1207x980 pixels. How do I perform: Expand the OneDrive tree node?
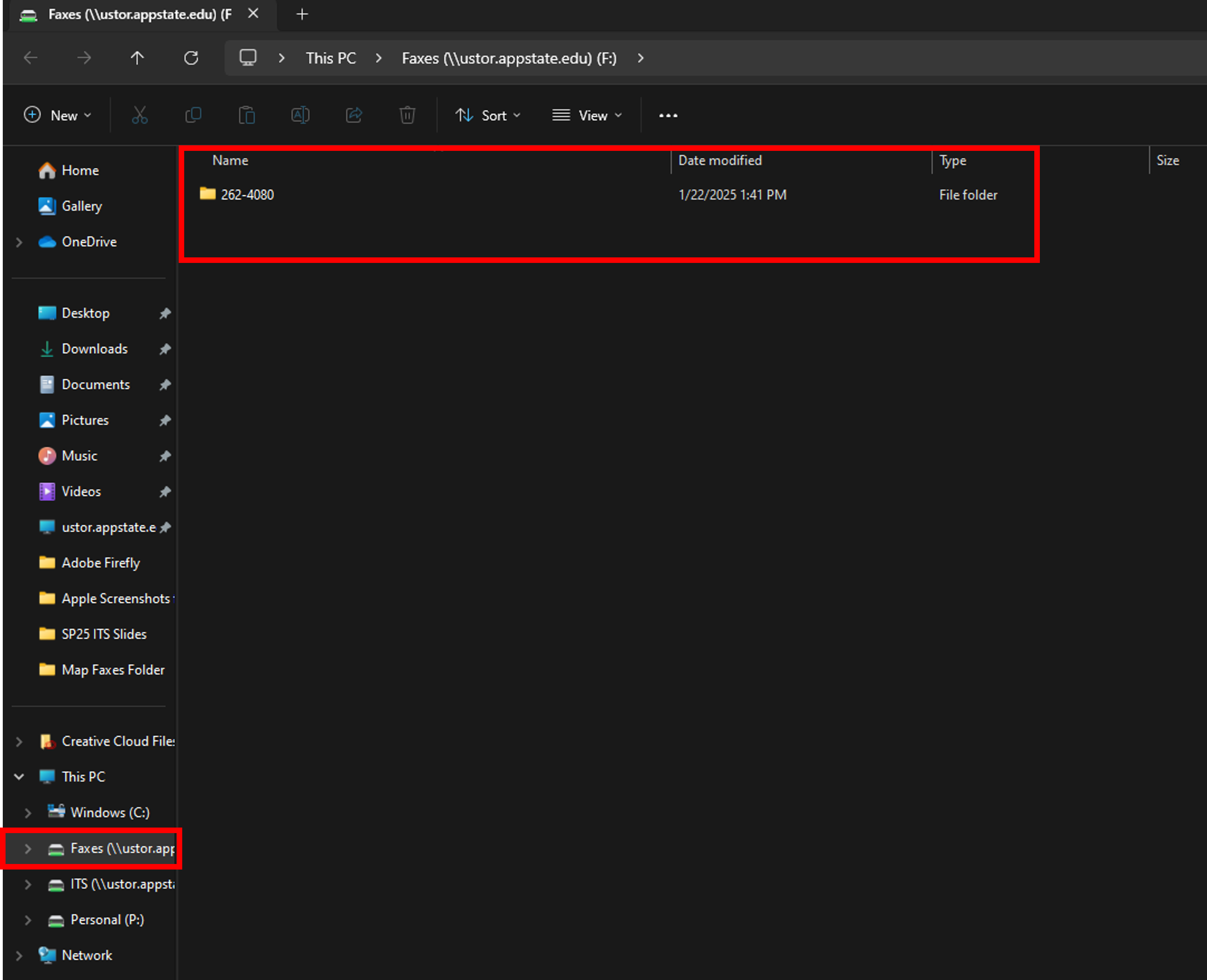point(19,242)
